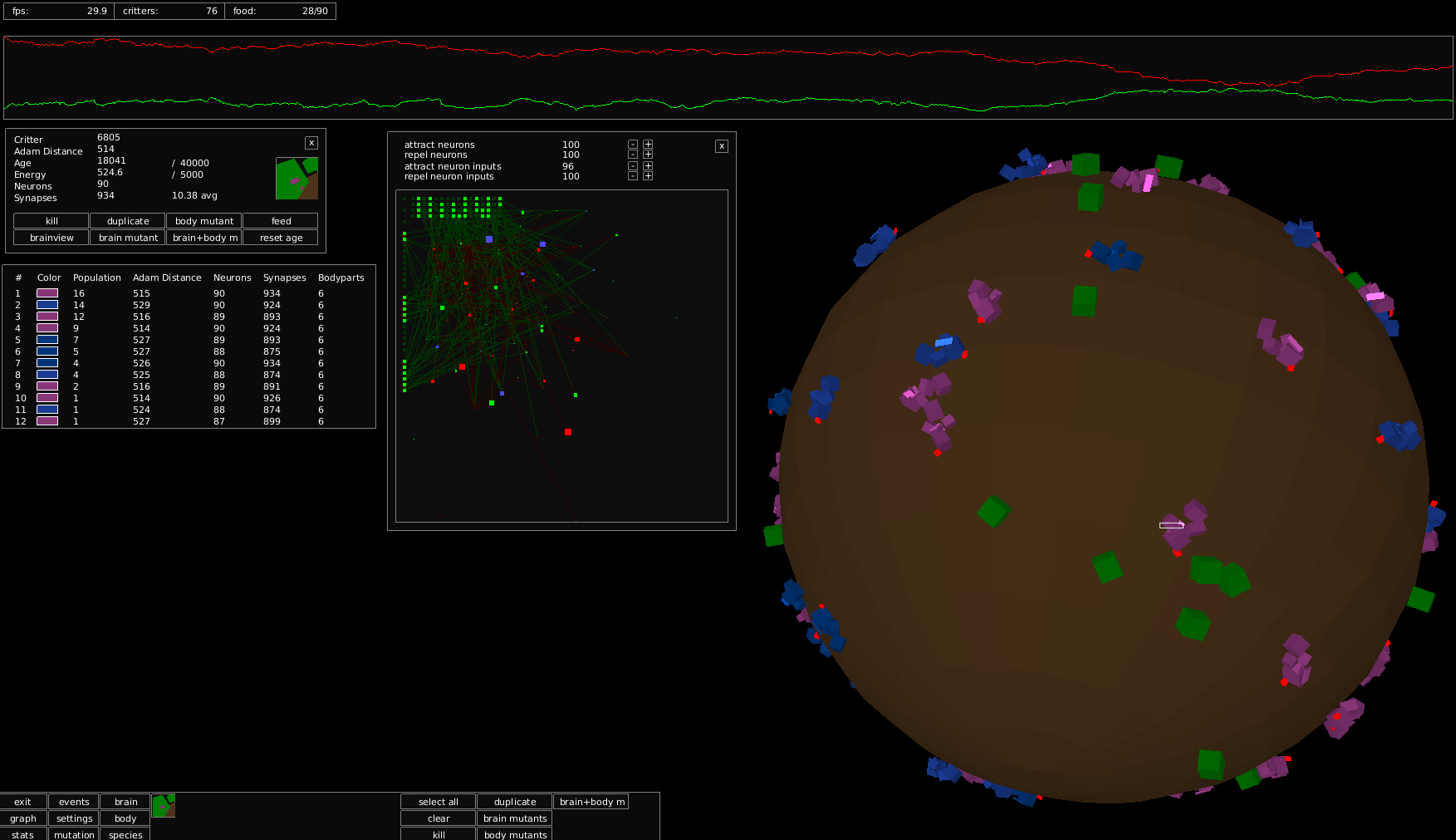Increase attract neuron inputs with plus
1456x840 pixels.
(x=648, y=166)
